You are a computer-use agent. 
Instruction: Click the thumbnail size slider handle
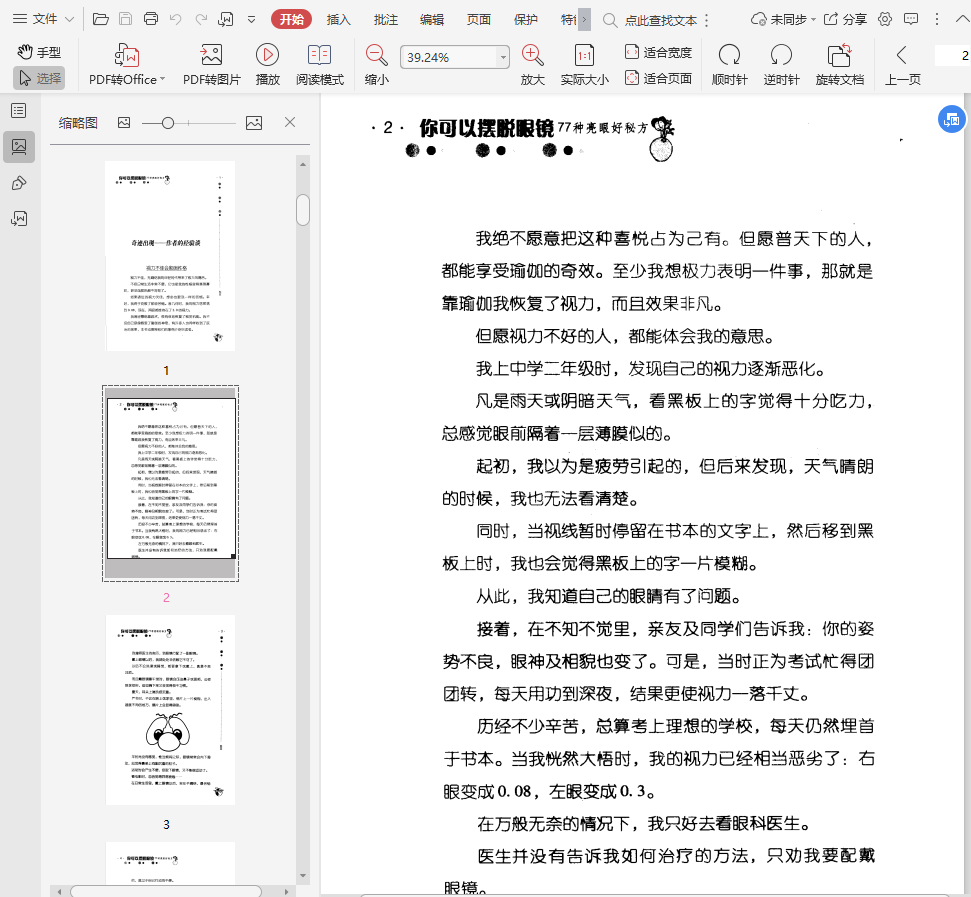168,123
